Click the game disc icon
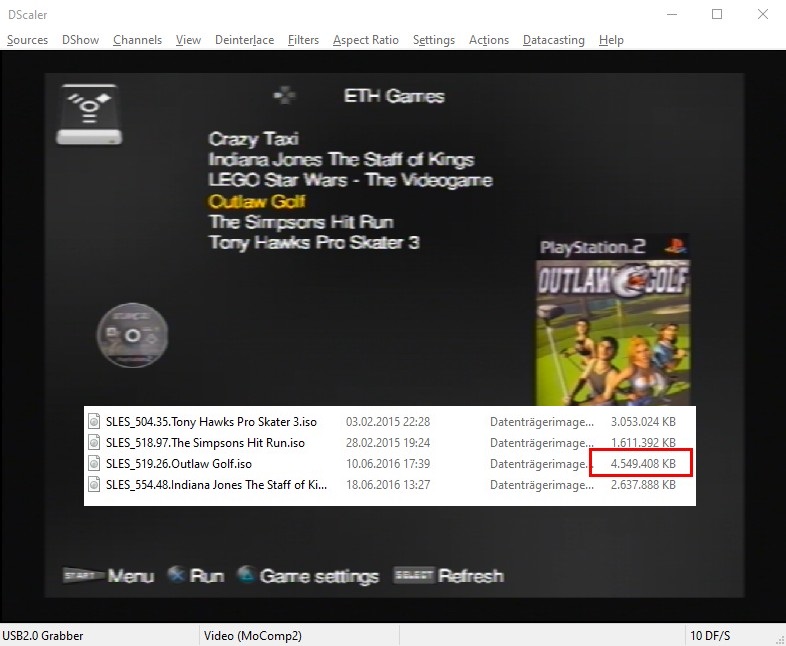Viewport: 786px width, 646px height. pyautogui.click(x=132, y=335)
